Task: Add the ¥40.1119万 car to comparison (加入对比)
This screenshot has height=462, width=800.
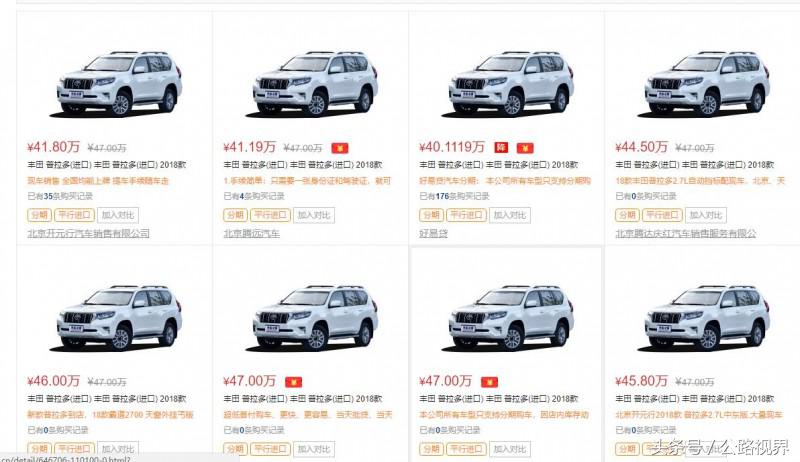Action: [x=510, y=215]
